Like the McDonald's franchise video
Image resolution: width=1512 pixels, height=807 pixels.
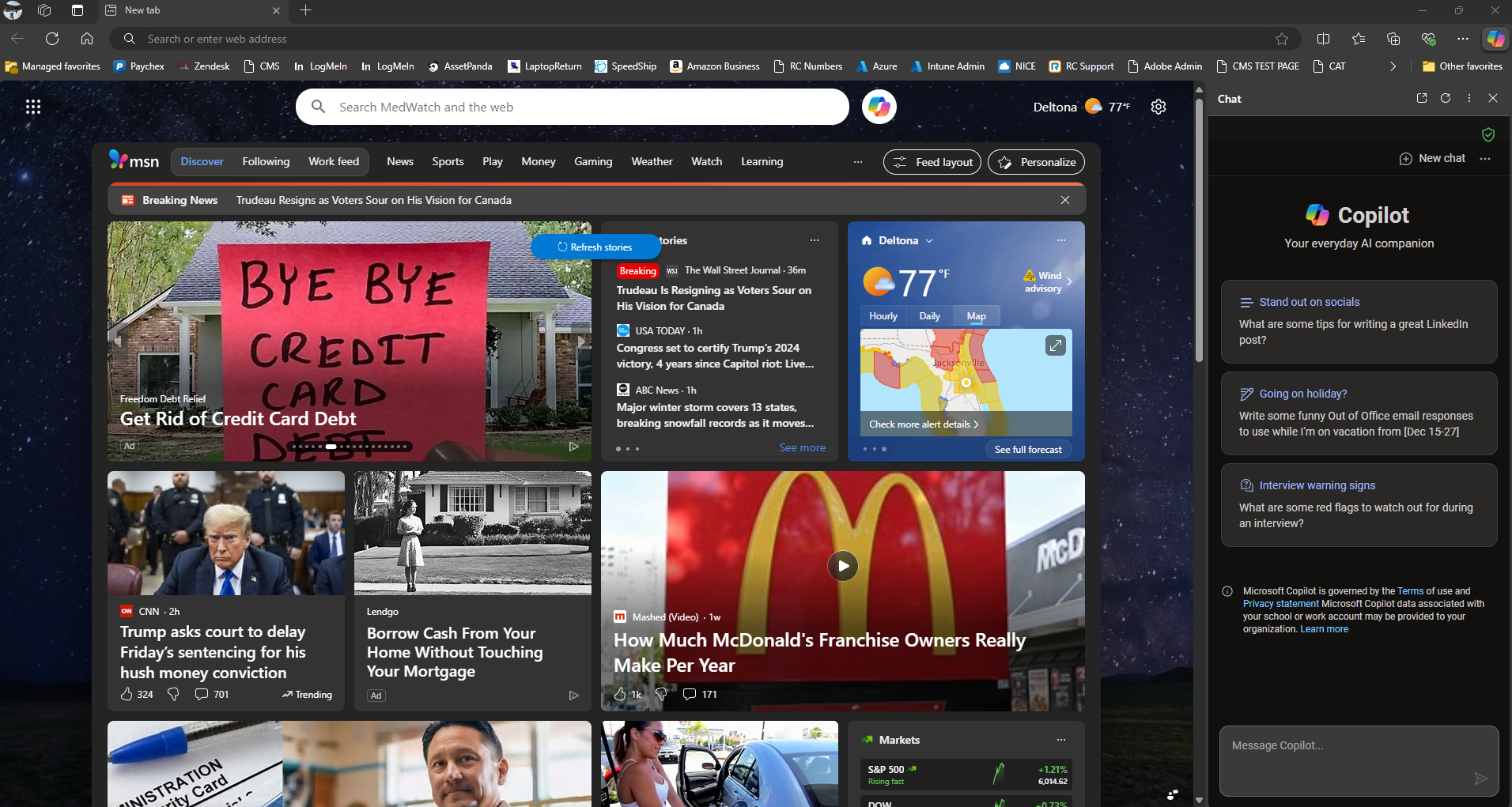point(620,694)
